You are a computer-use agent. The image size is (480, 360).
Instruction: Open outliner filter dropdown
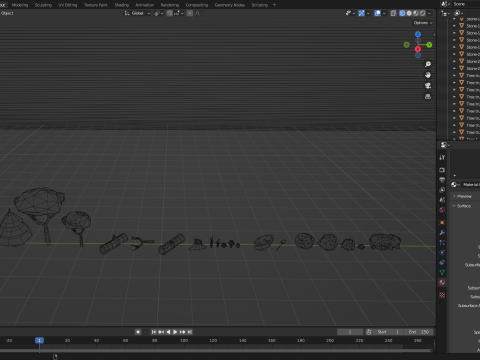pyautogui.click(x=459, y=13)
